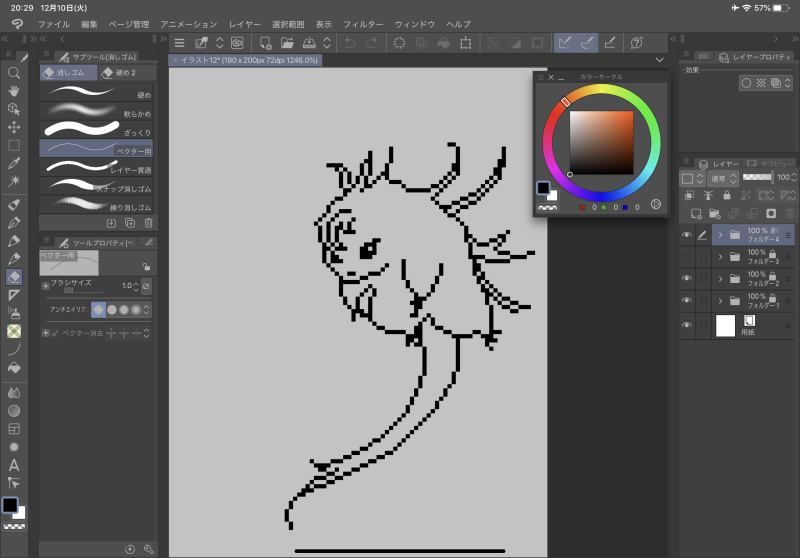Select the Eraser tool in toolbar
The height and width of the screenshot is (558, 800).
click(x=14, y=277)
